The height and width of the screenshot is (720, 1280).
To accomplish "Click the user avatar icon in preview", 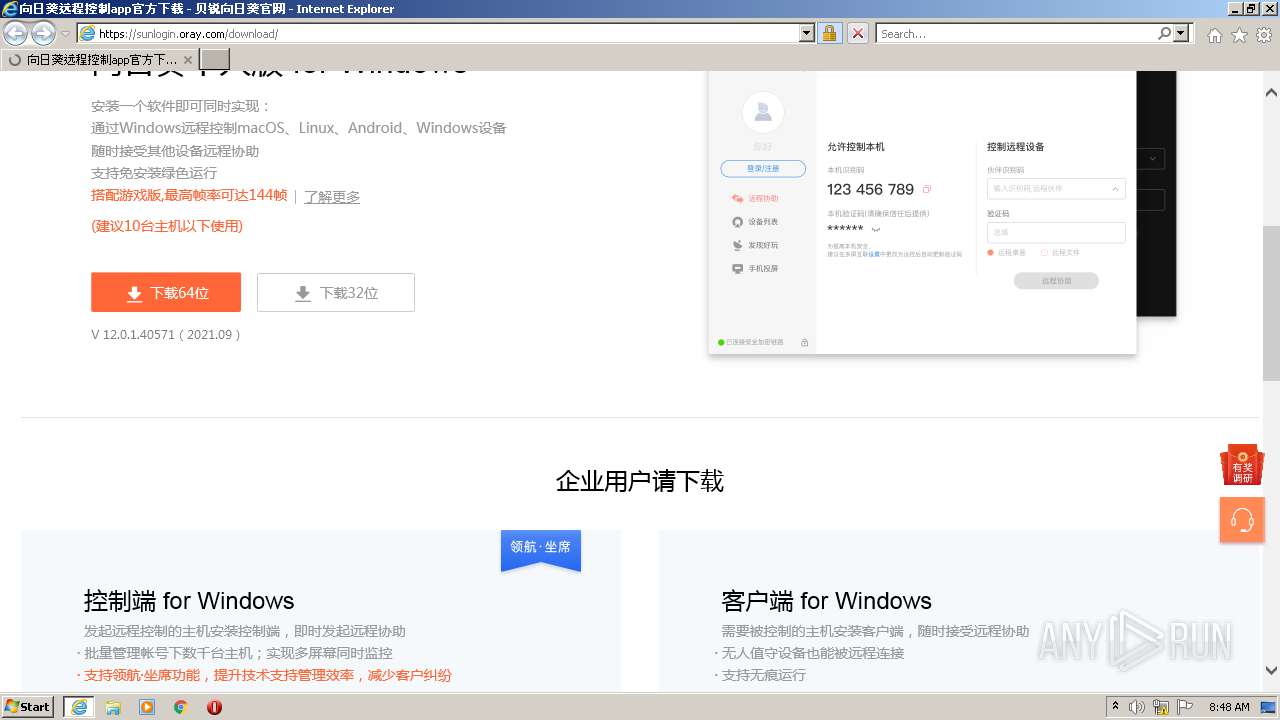I will (763, 112).
